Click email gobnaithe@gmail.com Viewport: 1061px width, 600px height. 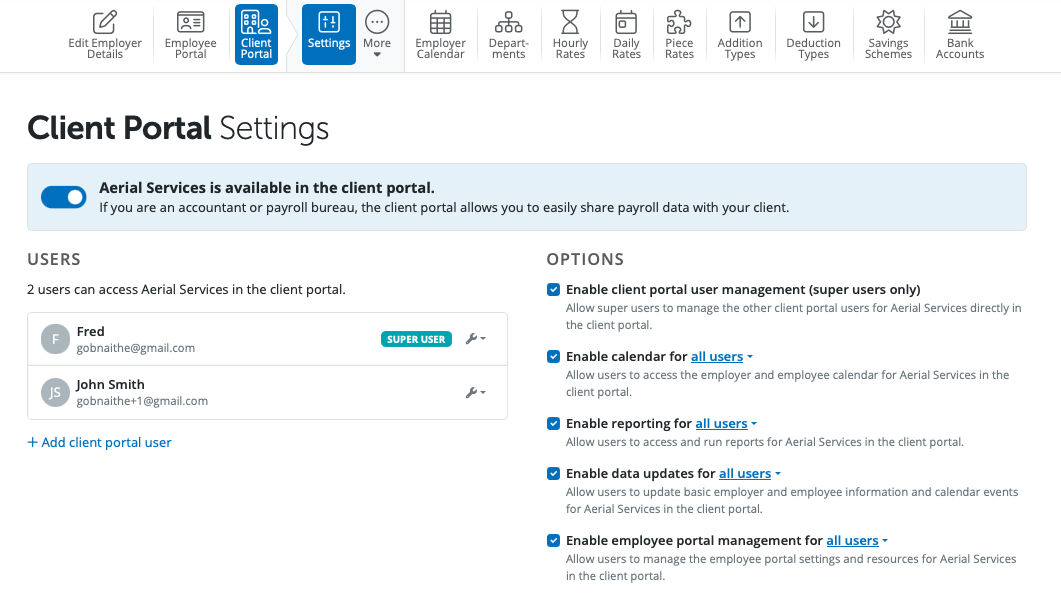pyautogui.click(x=135, y=348)
